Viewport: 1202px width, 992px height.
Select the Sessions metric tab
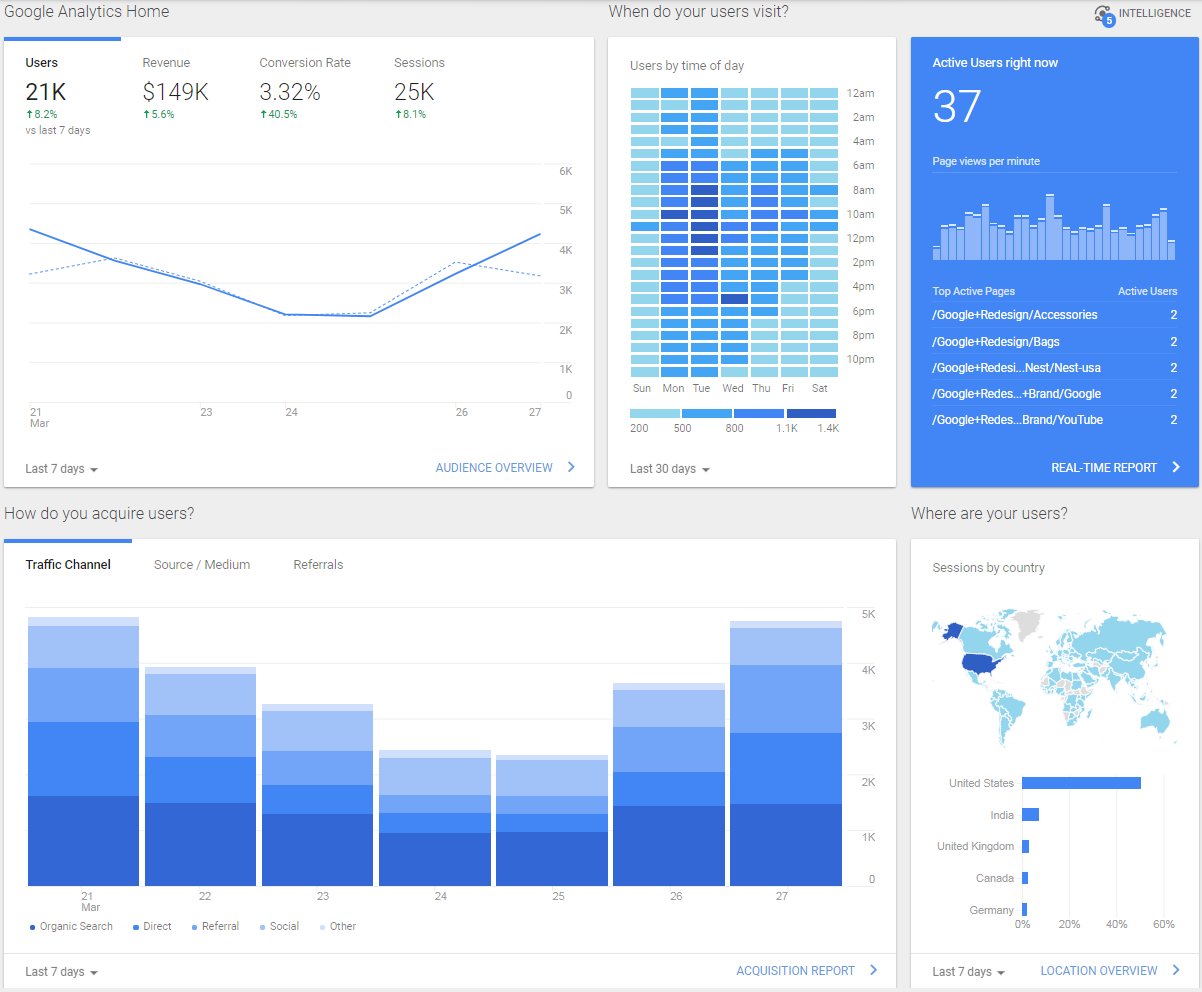420,88
